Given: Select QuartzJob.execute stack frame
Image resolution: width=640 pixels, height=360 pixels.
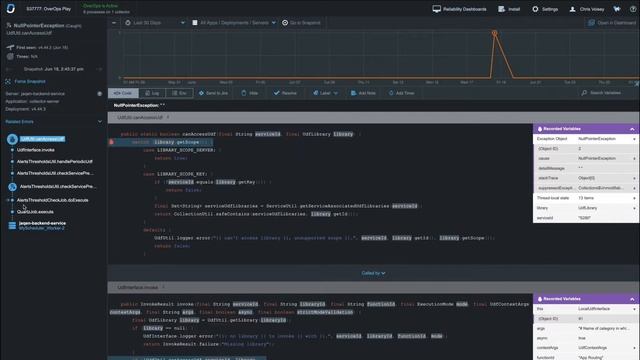Looking at the screenshot, I should 35,212.
